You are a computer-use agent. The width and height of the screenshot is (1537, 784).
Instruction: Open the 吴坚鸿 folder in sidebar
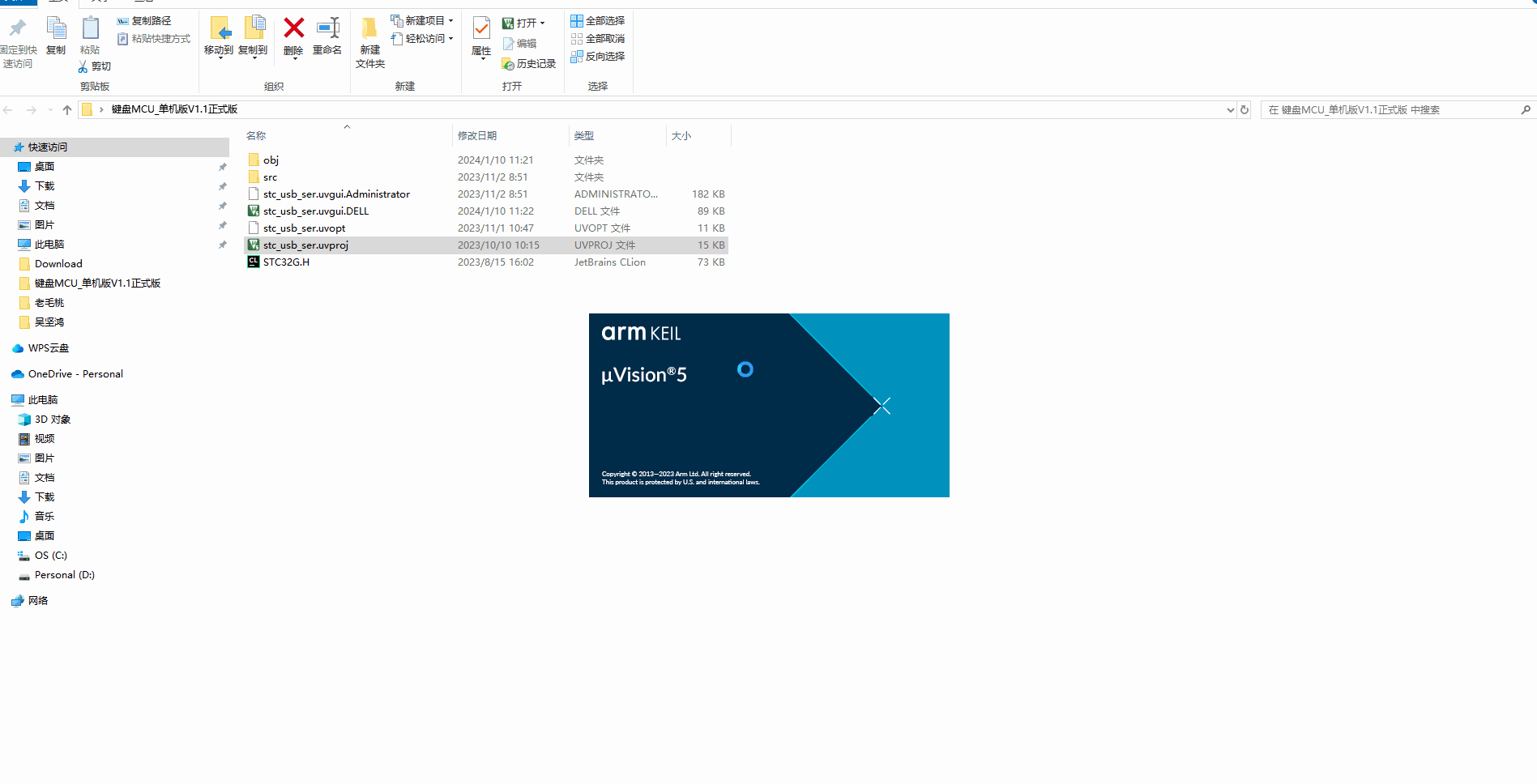(x=49, y=322)
